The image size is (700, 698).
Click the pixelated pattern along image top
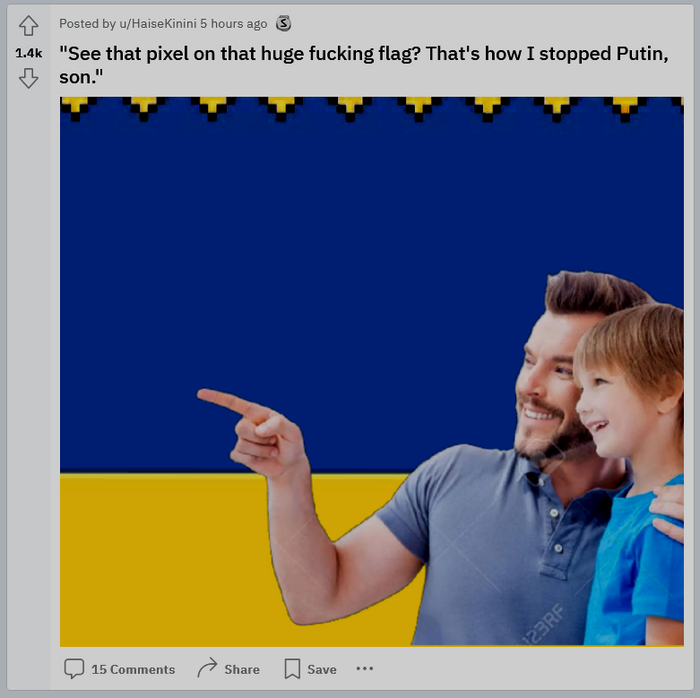click(x=350, y=107)
